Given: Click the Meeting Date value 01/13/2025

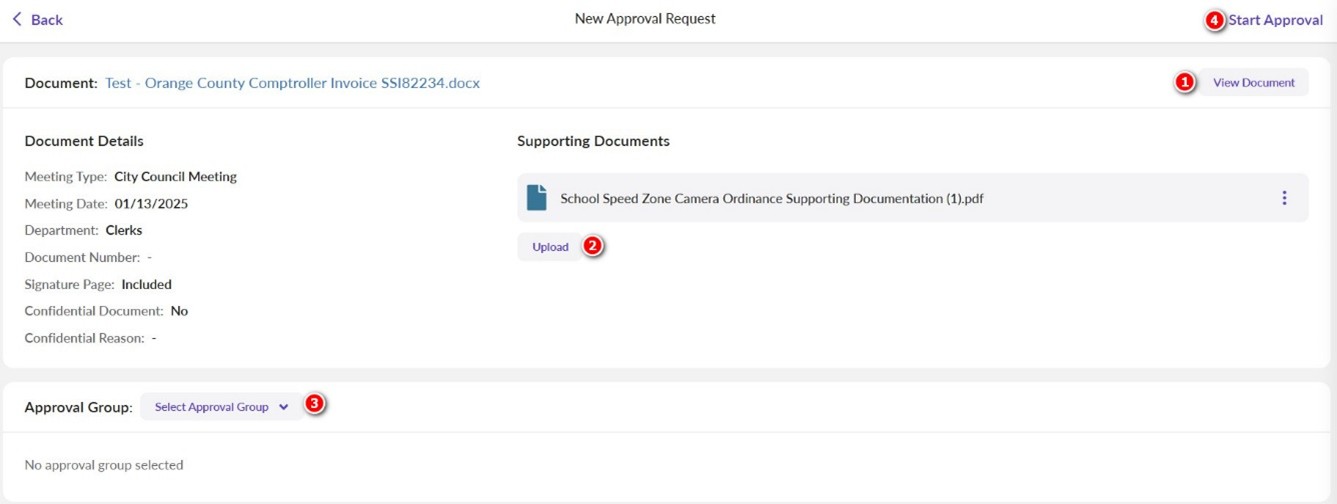Looking at the screenshot, I should (151, 204).
